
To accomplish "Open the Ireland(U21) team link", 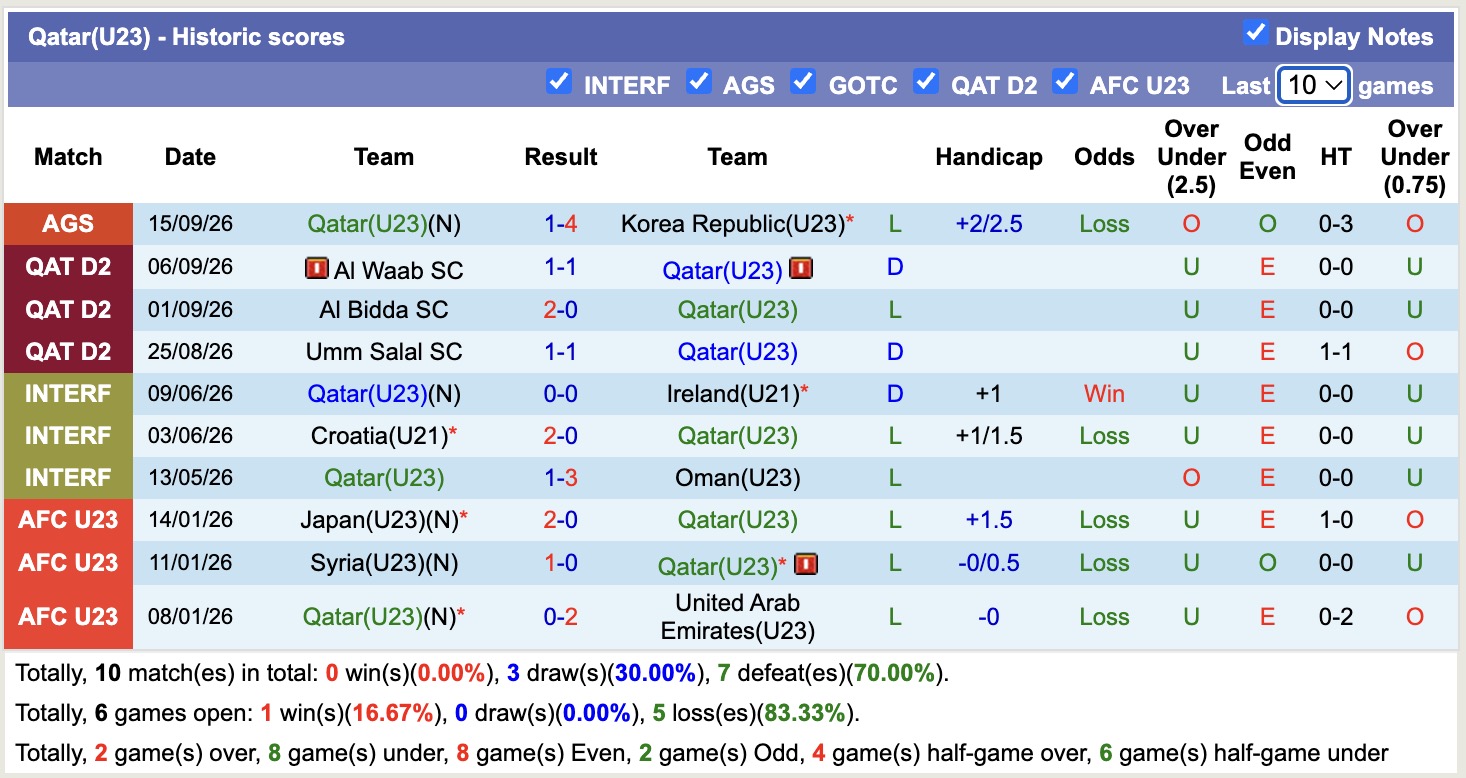I will tap(733, 394).
